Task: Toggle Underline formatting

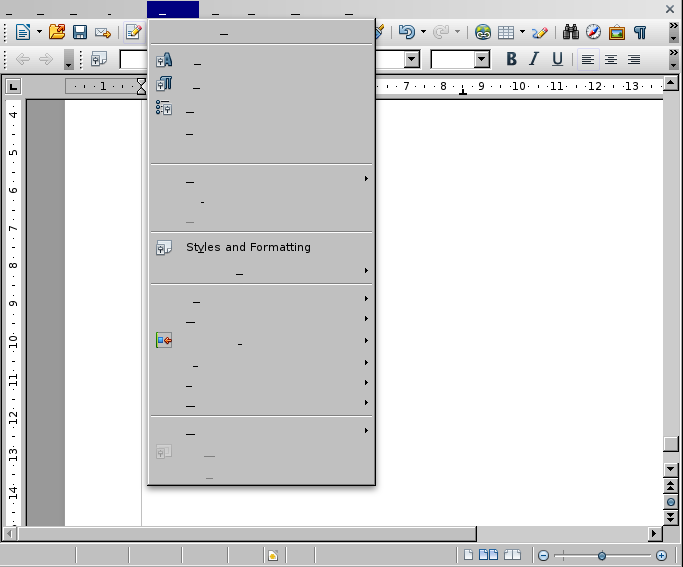Action: [557, 60]
